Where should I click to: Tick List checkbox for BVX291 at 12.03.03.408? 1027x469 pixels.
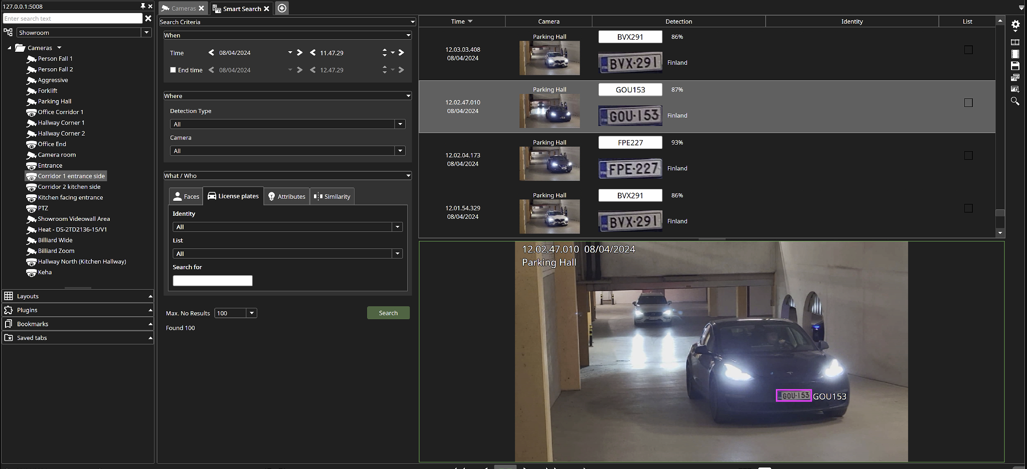pyautogui.click(x=968, y=50)
